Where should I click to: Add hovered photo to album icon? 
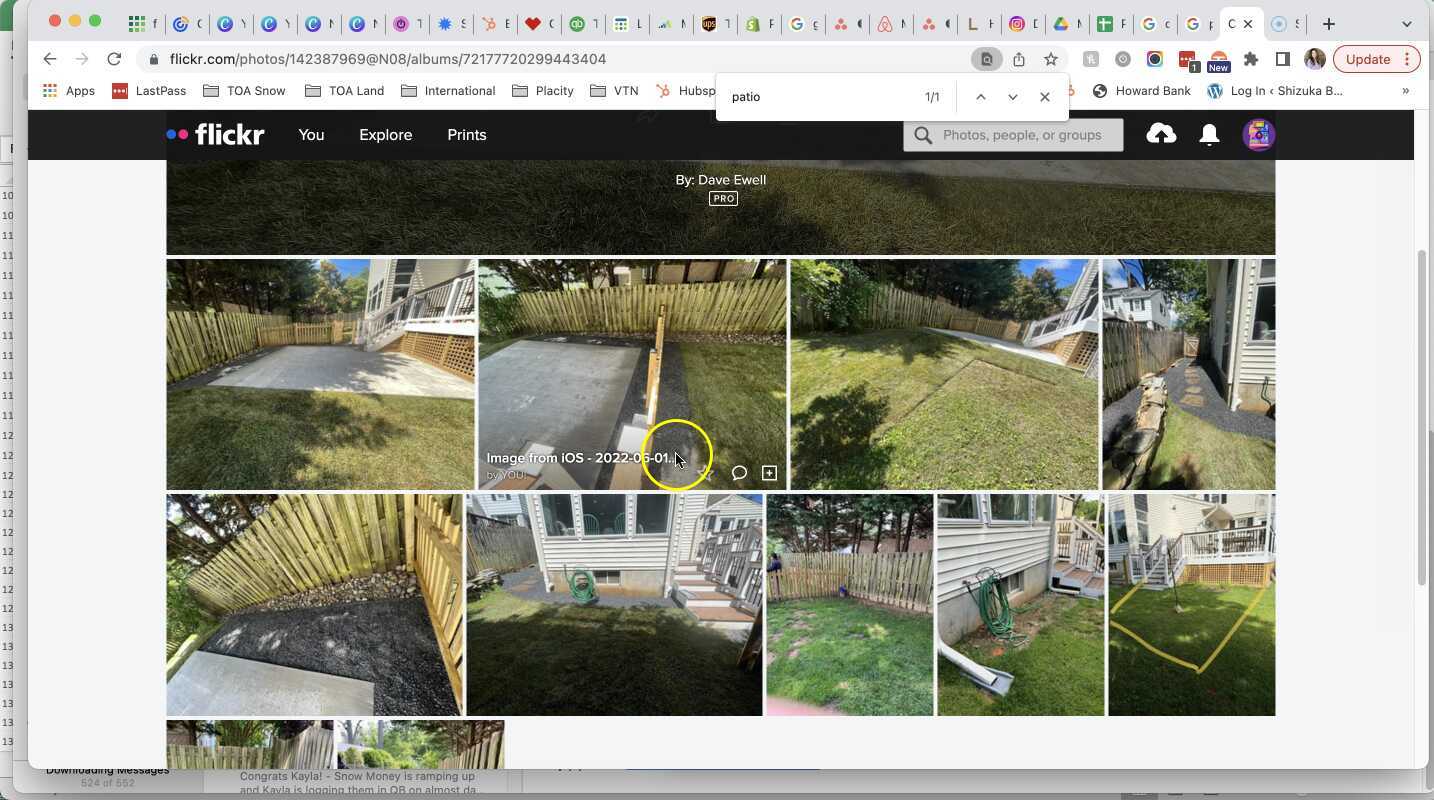pyautogui.click(x=769, y=473)
